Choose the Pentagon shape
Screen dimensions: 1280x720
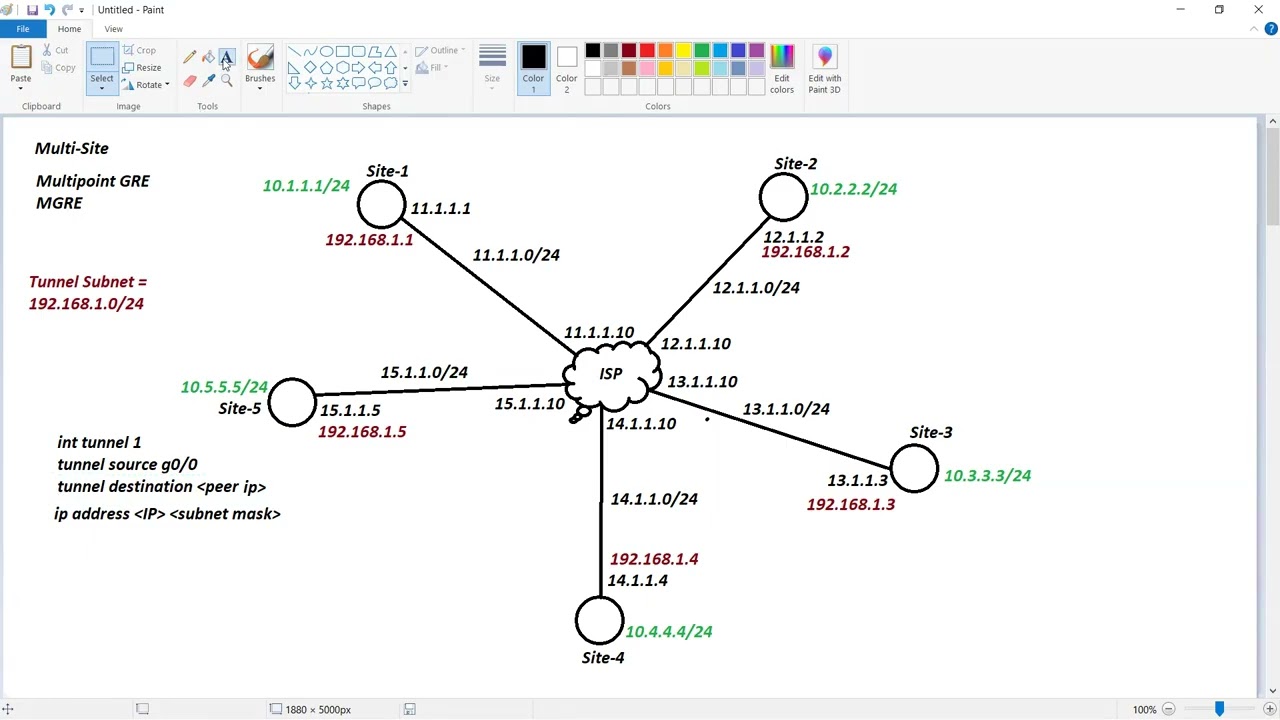pyautogui.click(x=327, y=67)
